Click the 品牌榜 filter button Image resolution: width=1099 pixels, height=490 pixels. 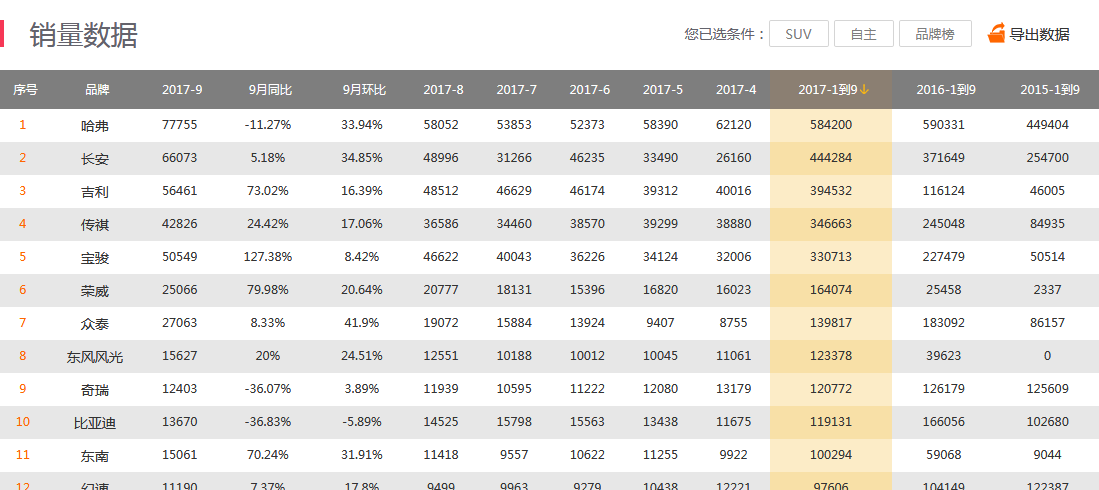click(935, 34)
